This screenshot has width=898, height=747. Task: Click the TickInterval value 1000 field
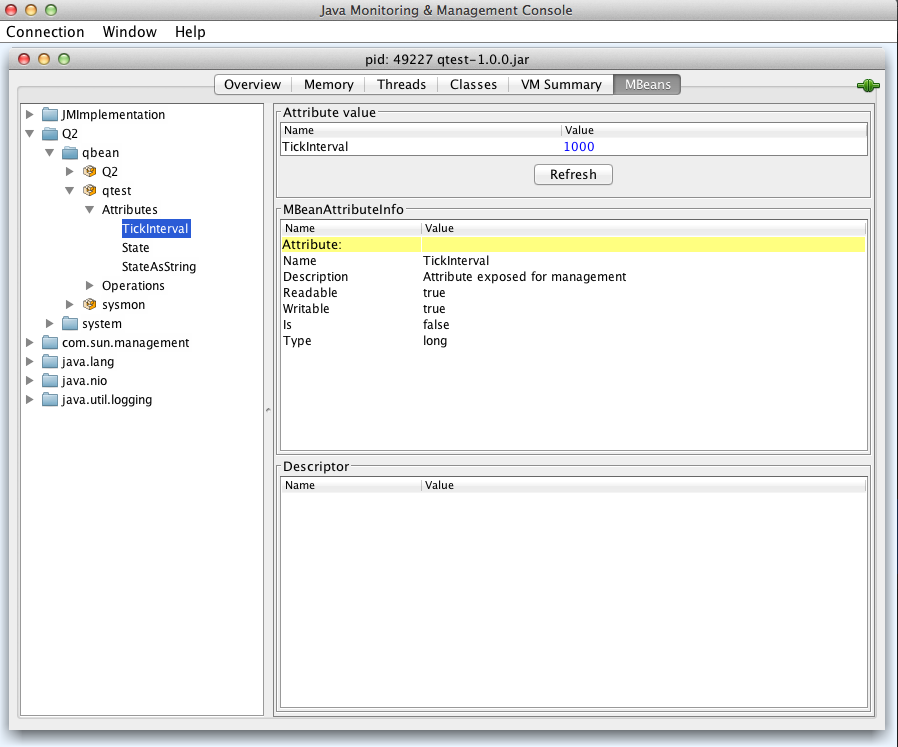[579, 147]
